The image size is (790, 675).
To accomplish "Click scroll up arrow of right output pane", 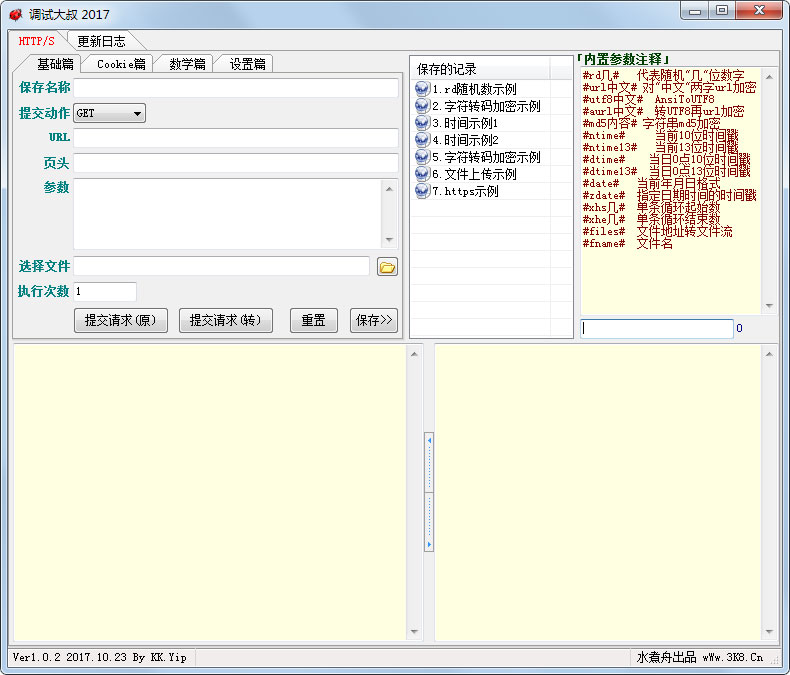I will [x=769, y=354].
